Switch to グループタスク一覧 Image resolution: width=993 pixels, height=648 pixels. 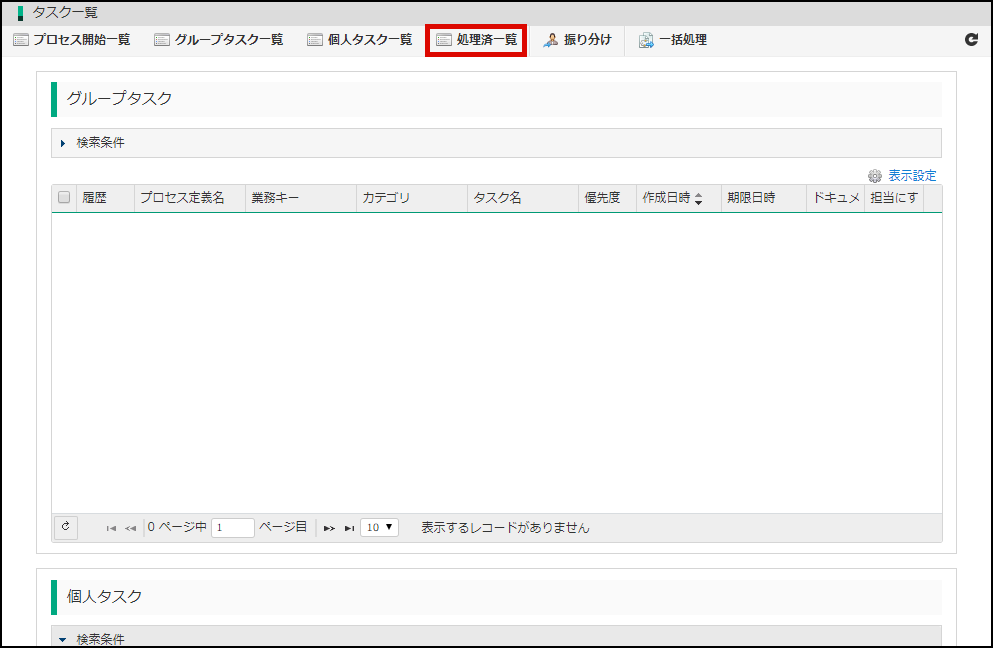pos(219,40)
